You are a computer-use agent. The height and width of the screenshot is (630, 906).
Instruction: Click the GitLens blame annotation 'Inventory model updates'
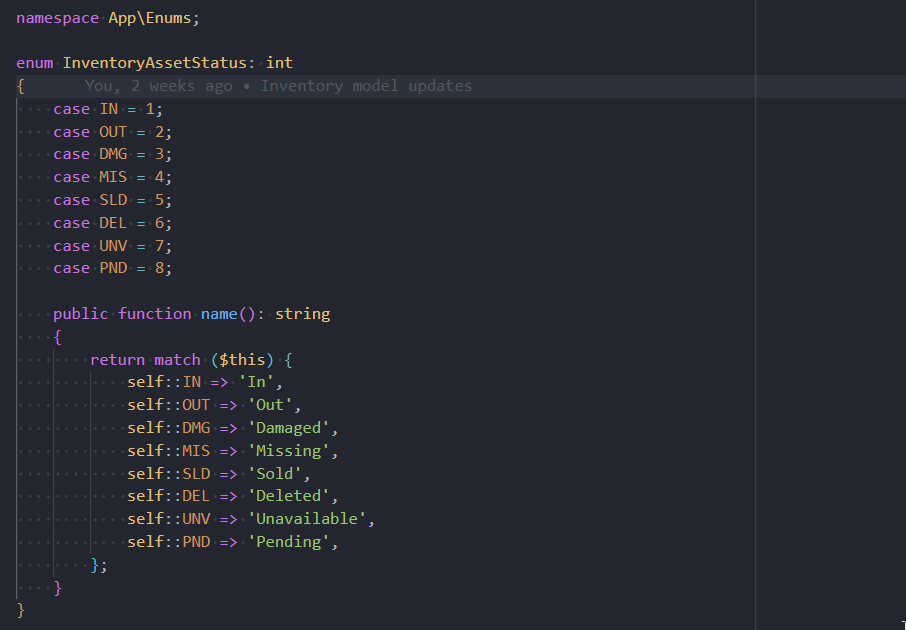366,86
